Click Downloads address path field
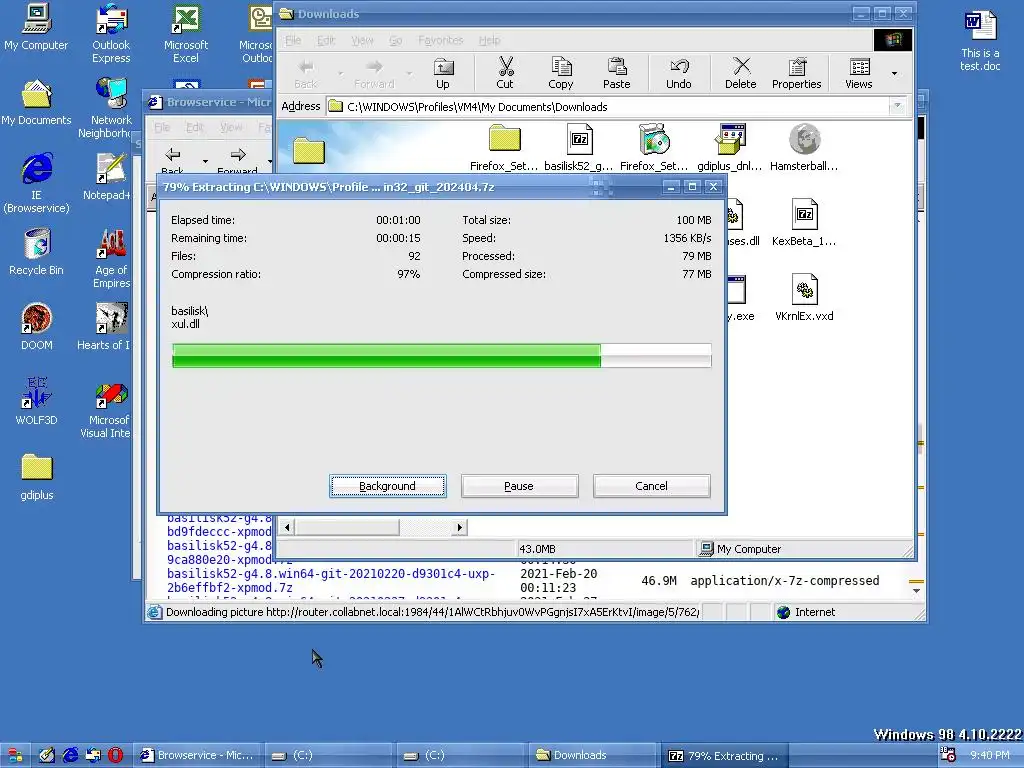This screenshot has height=768, width=1024. click(x=607, y=106)
